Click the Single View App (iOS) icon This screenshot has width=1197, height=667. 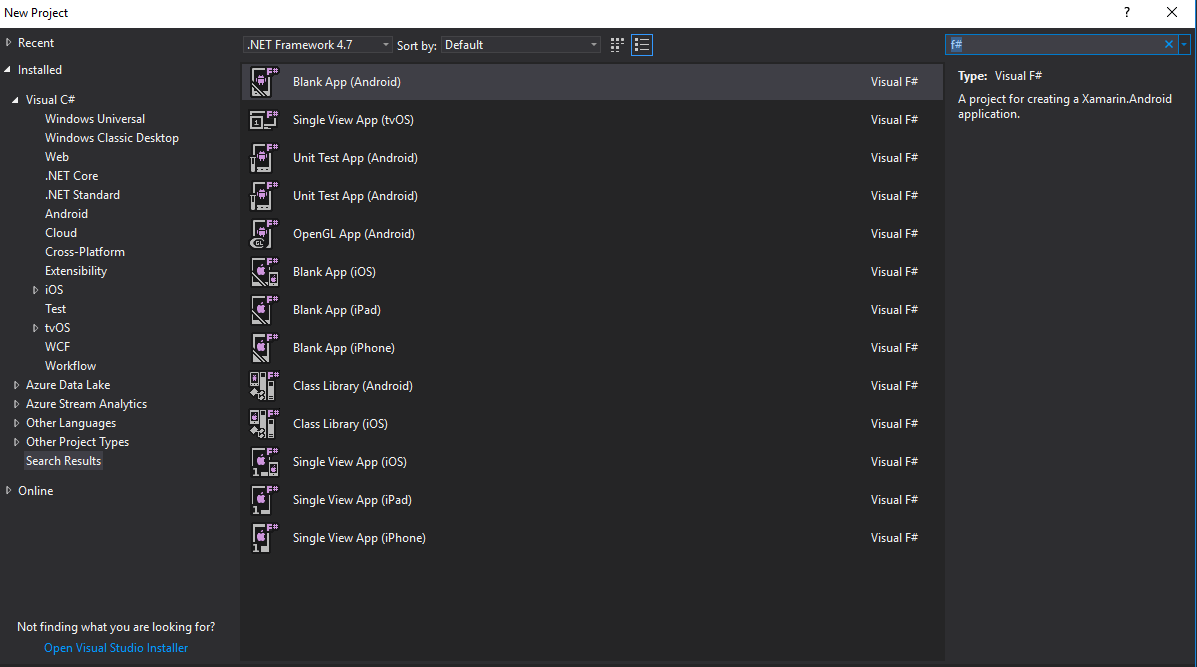coord(264,462)
